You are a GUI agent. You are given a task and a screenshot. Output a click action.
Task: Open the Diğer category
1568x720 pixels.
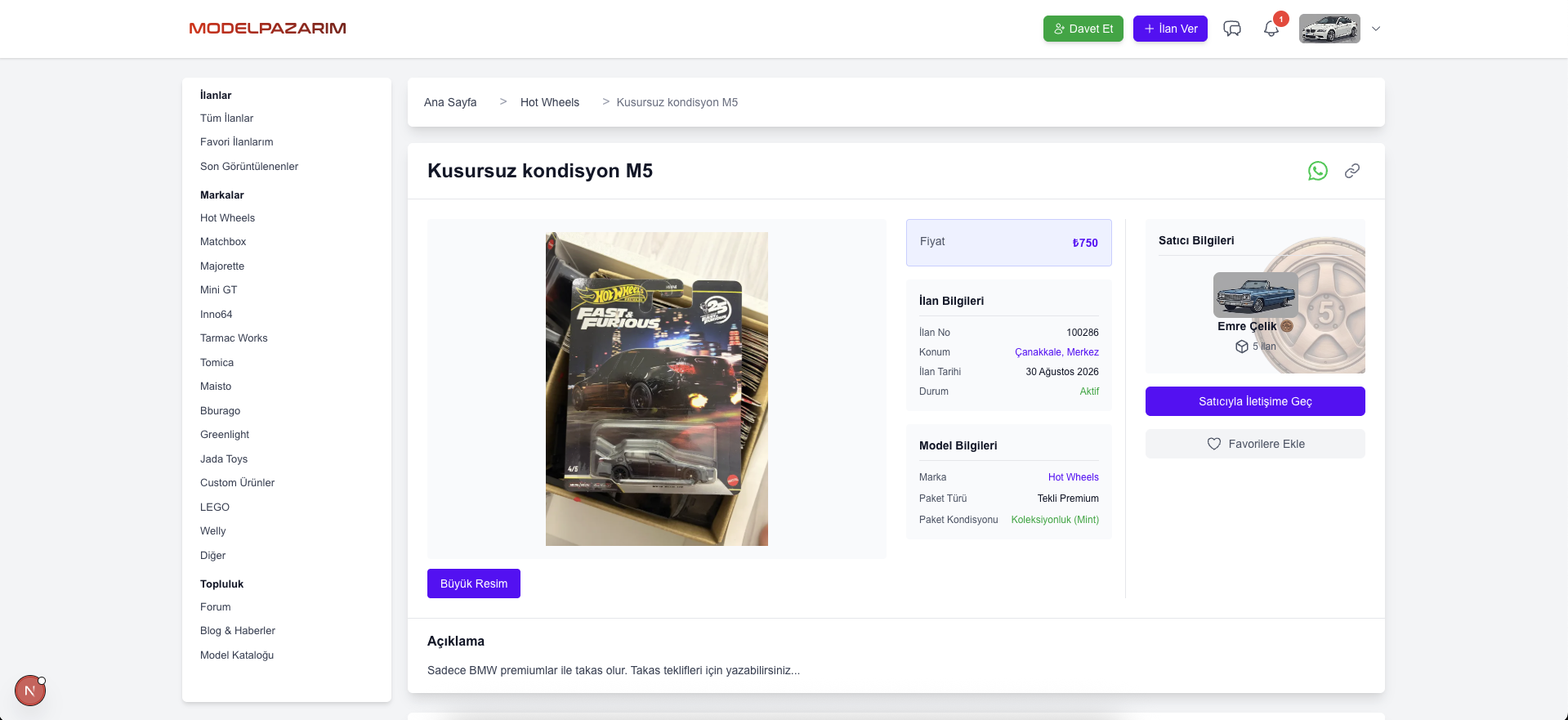(213, 556)
